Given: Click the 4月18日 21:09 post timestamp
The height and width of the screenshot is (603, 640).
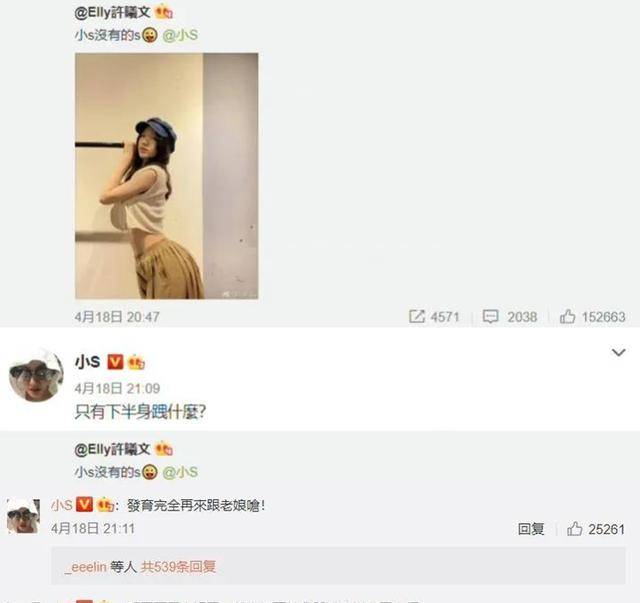Looking at the screenshot, I should coord(117,388).
